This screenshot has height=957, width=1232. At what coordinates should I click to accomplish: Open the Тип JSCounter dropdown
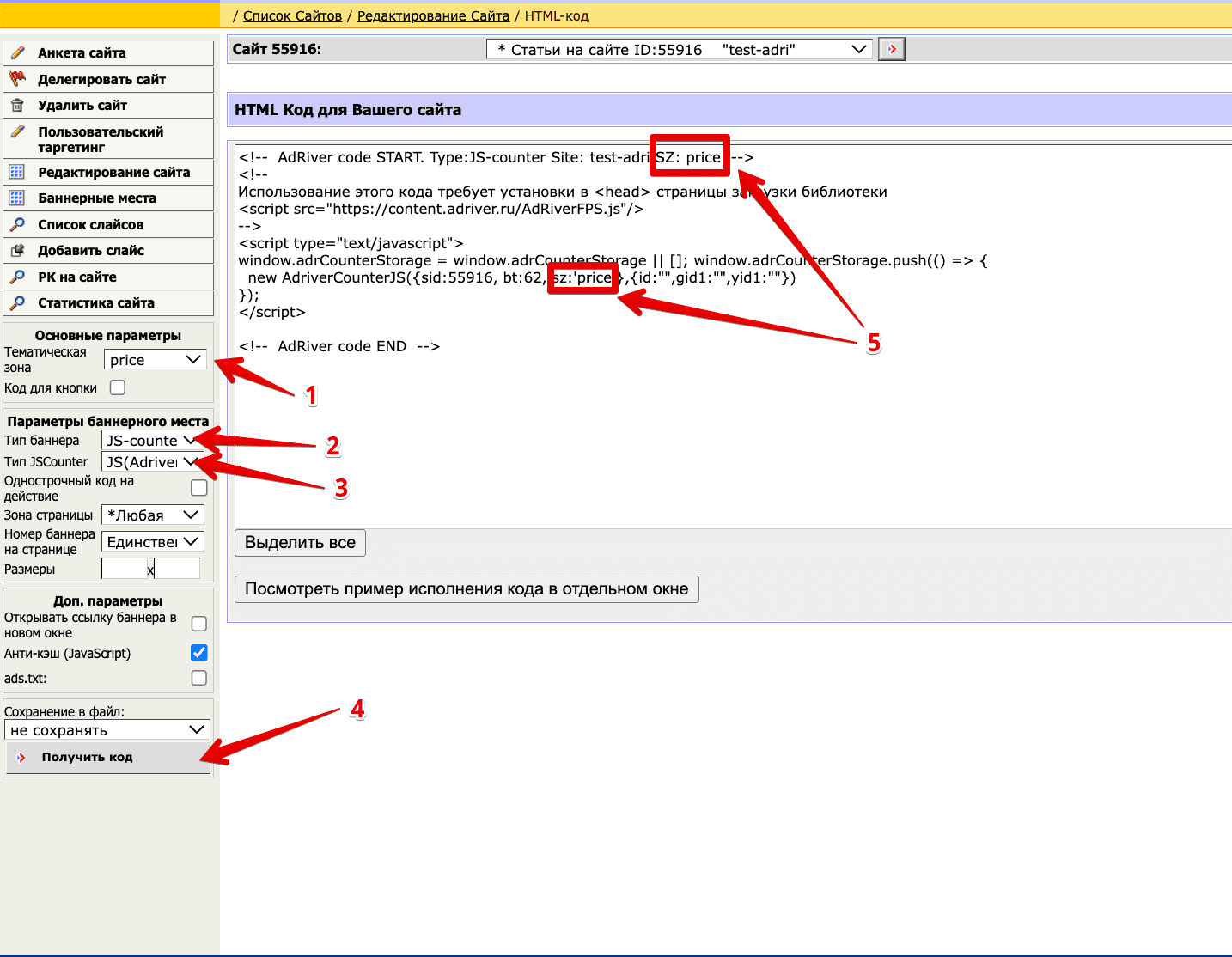point(152,462)
